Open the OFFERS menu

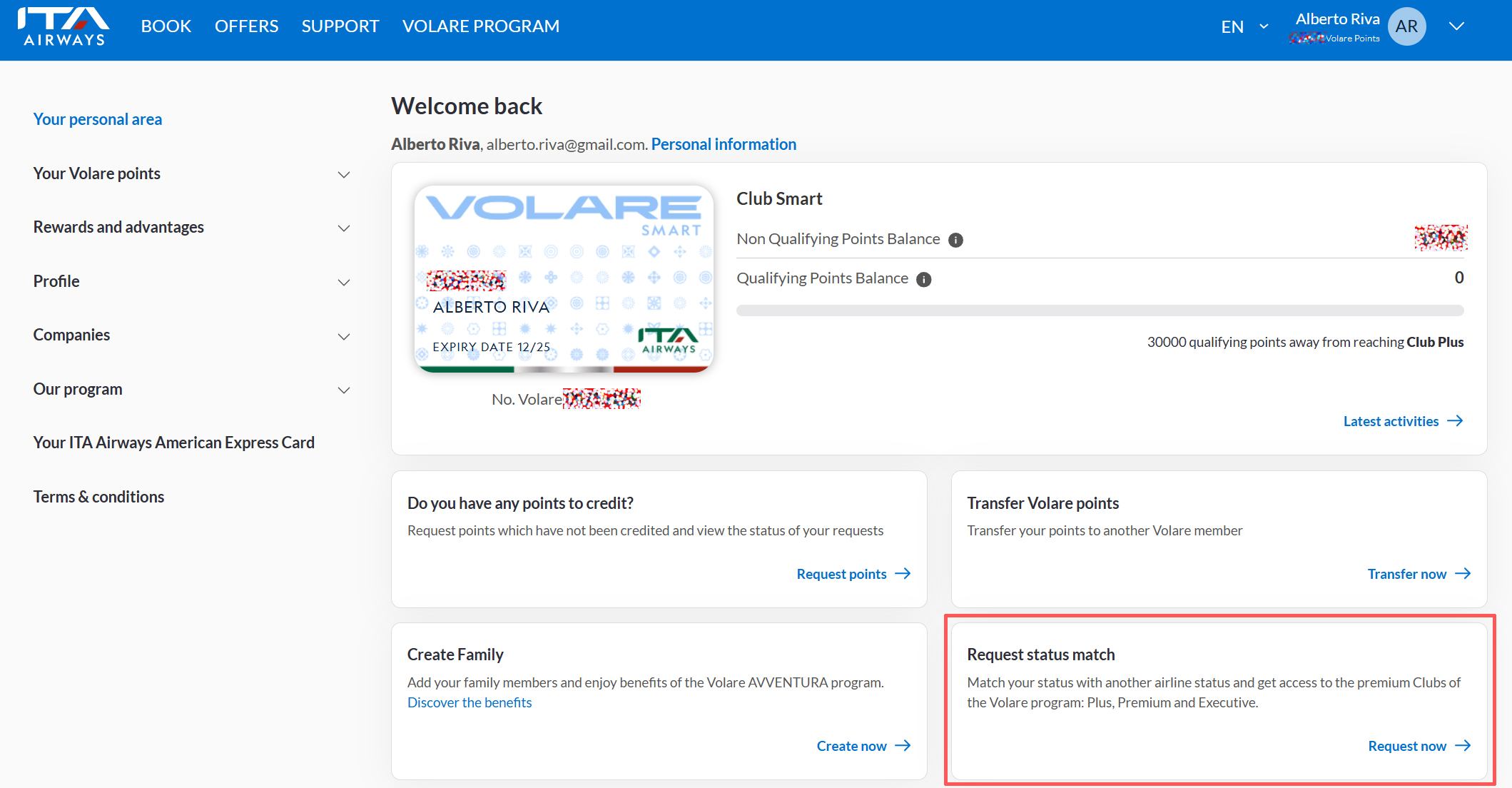[x=246, y=26]
